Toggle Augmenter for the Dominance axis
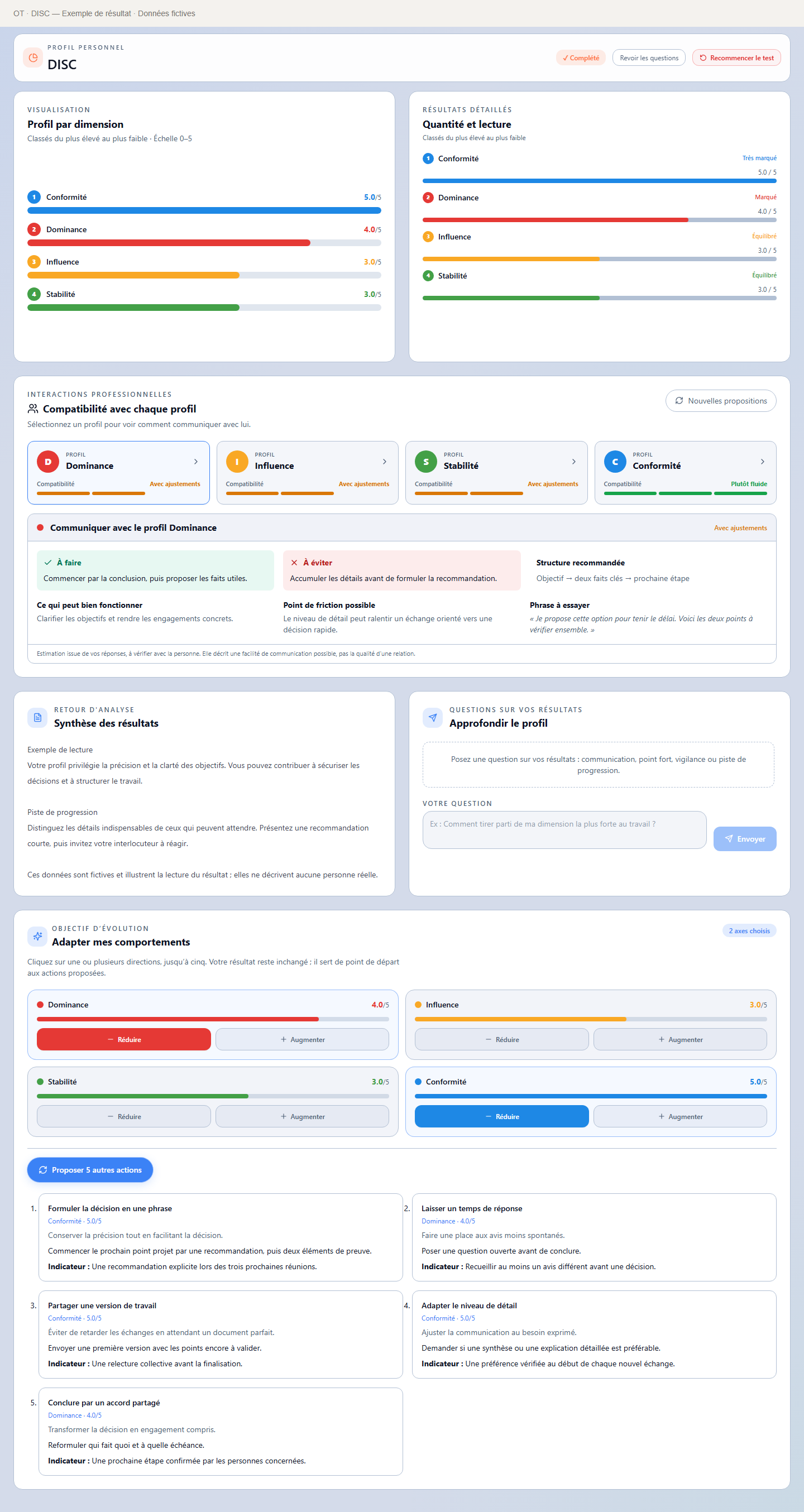 303,1039
